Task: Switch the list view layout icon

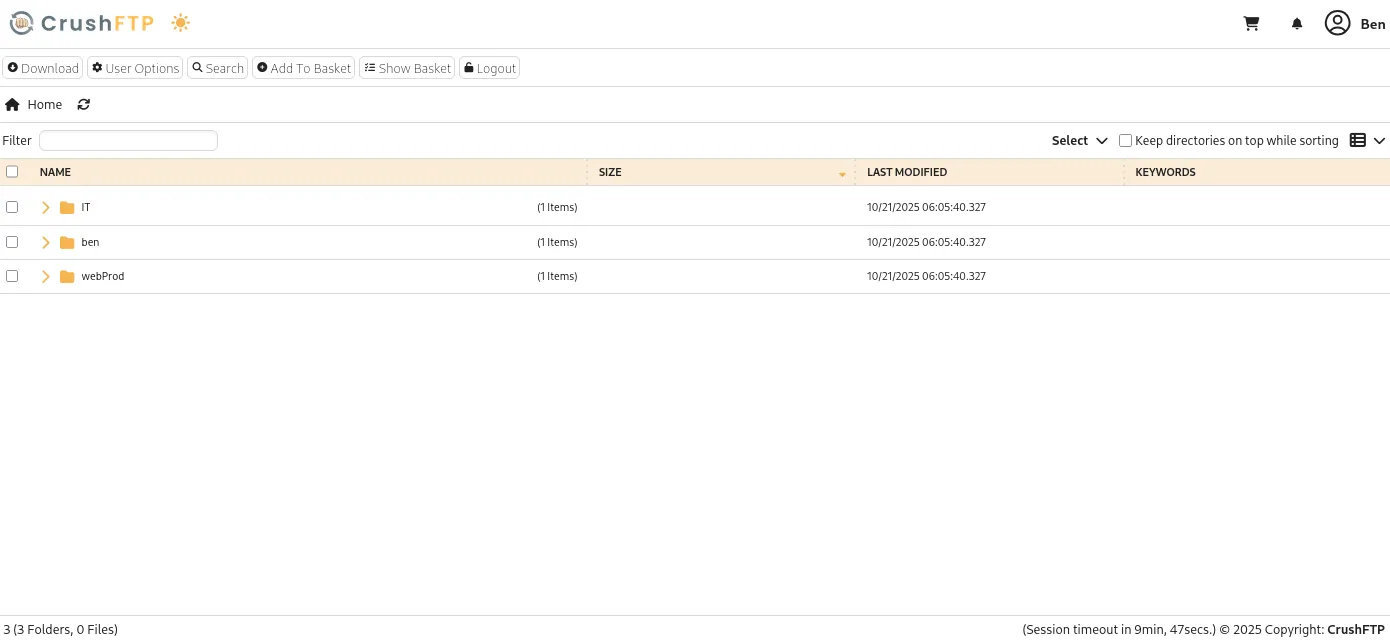Action: pos(1358,140)
